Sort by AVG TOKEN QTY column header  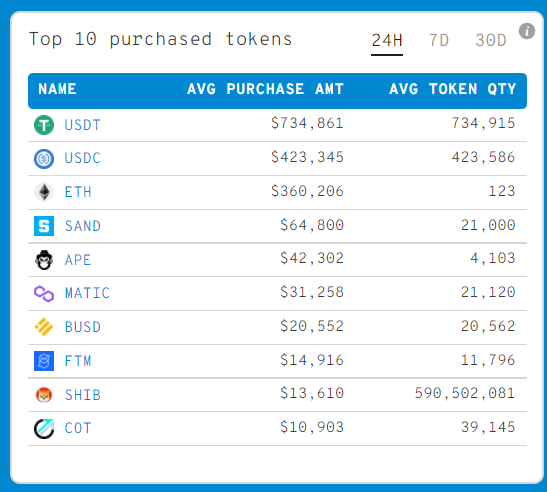click(x=452, y=89)
